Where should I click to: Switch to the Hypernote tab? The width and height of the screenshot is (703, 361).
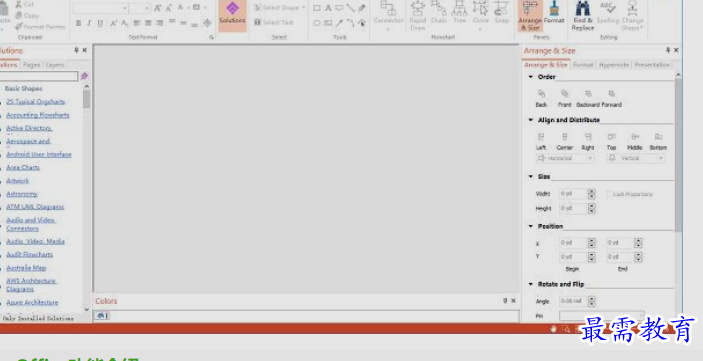coord(614,65)
